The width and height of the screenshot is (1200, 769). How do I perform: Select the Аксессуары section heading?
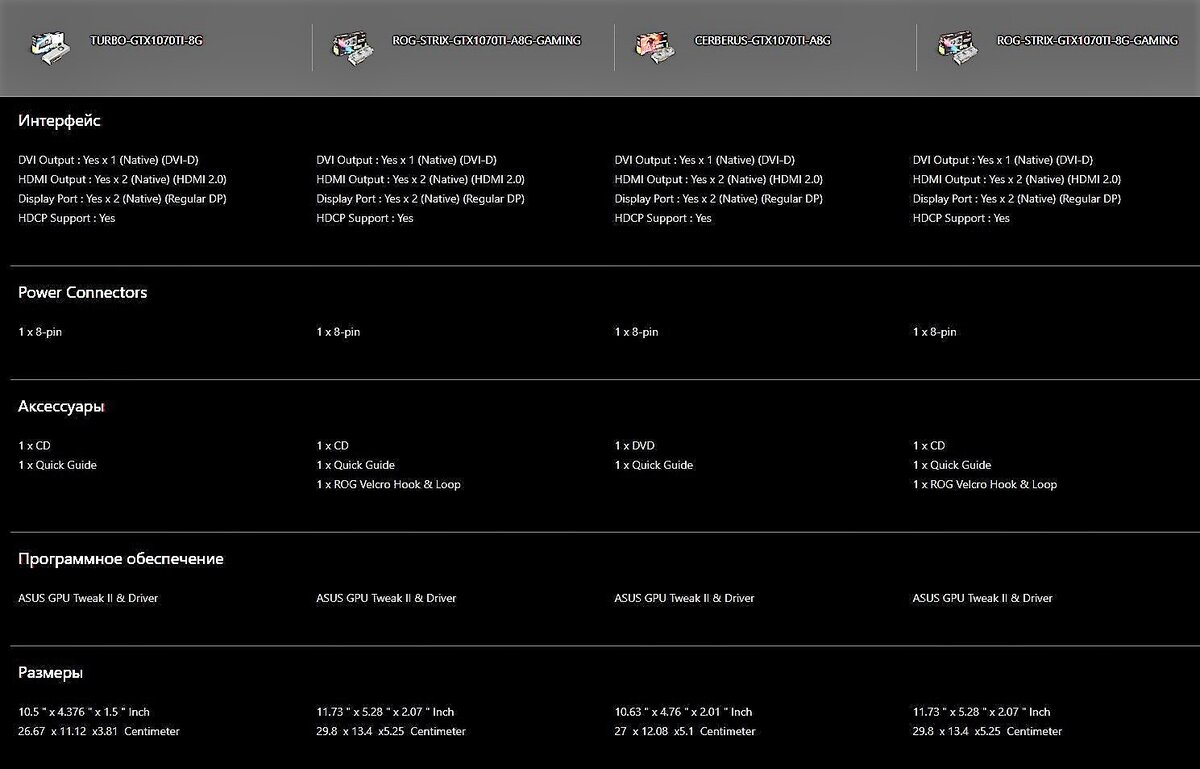pos(61,406)
